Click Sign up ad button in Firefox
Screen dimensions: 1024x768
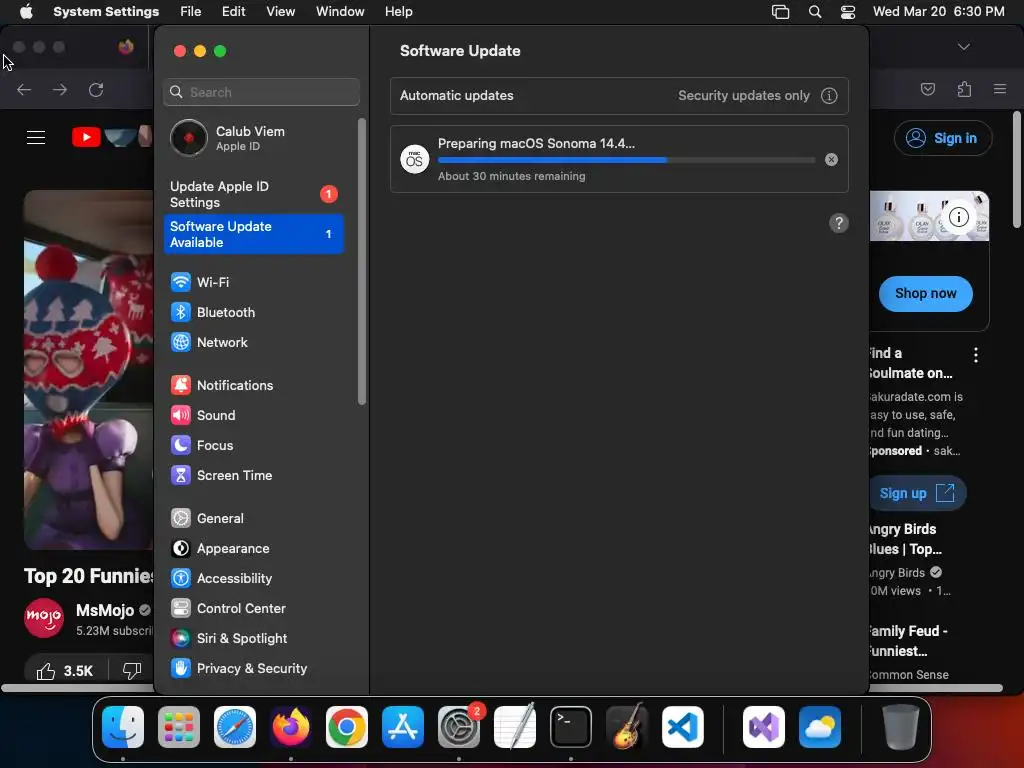click(917, 493)
